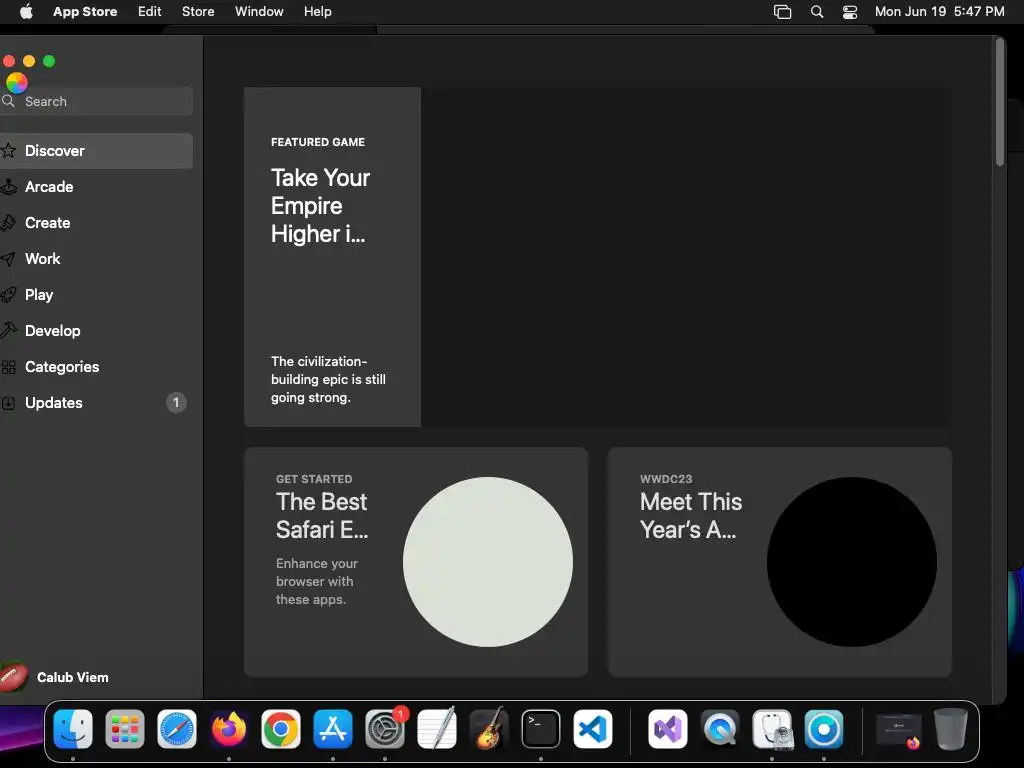Open Finder from the dock
The width and height of the screenshot is (1024, 768).
click(x=72, y=729)
